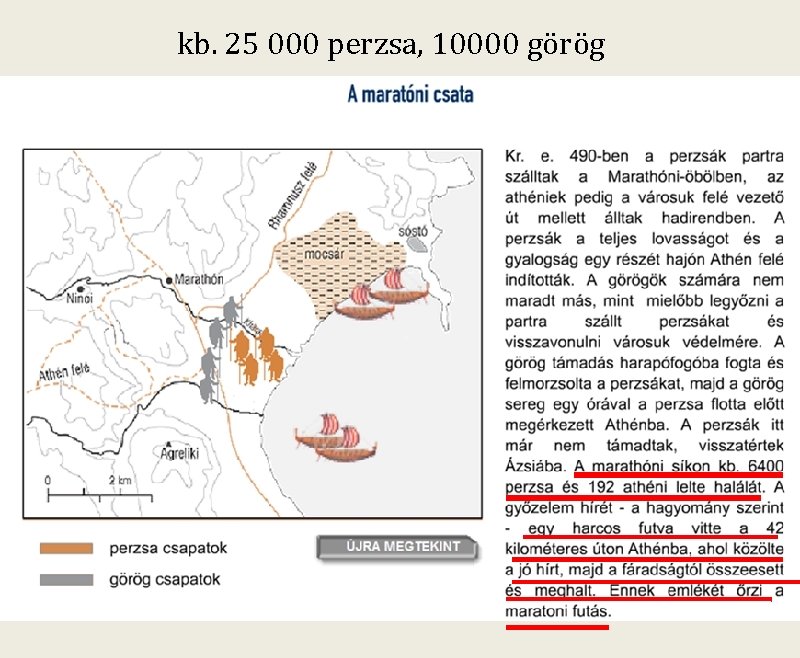
Task: Click the 'perzsa csapatok' legend label
Action: click(168, 548)
